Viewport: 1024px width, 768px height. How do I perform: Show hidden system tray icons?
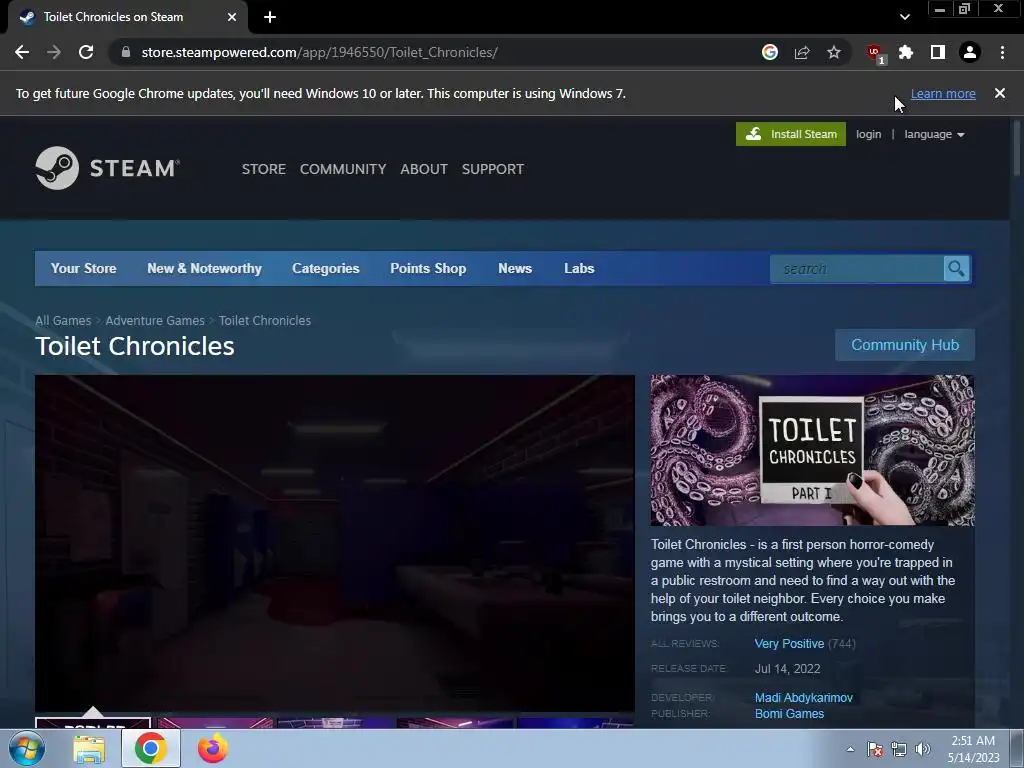click(850, 749)
